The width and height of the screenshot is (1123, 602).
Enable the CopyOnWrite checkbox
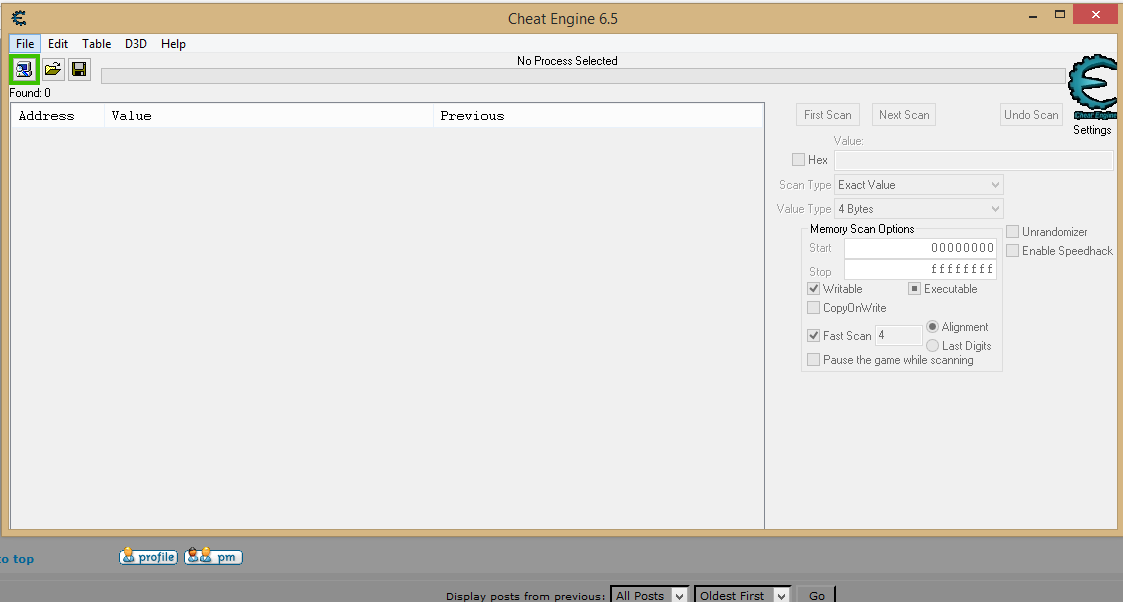click(814, 308)
